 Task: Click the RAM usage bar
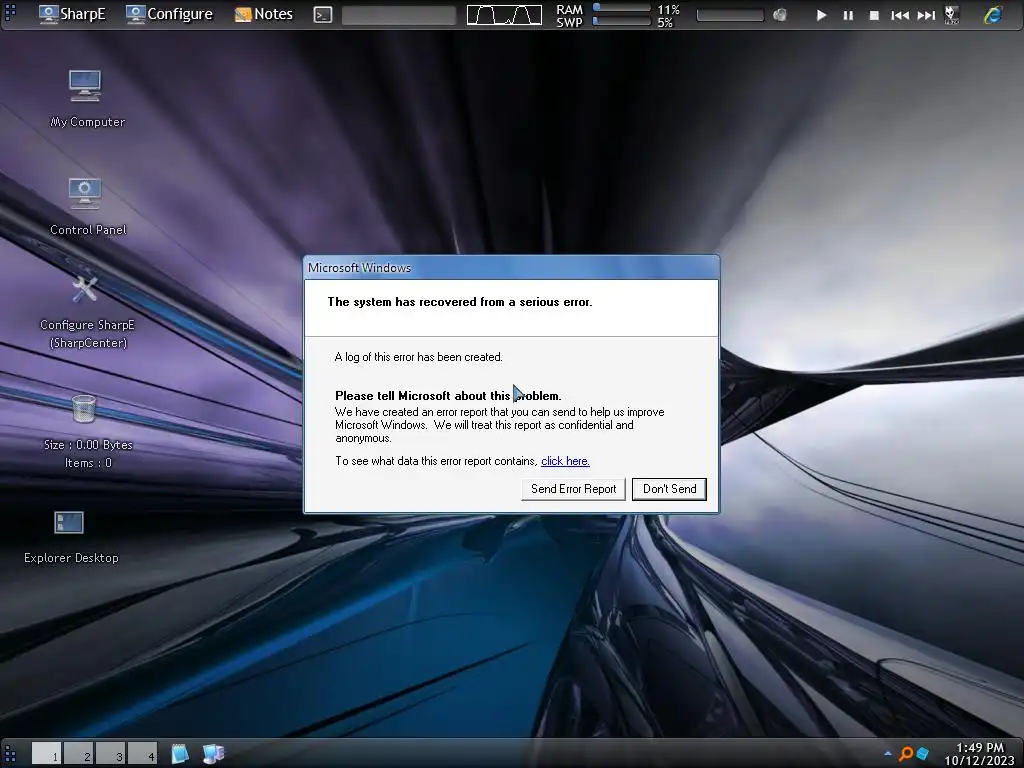(621, 8)
